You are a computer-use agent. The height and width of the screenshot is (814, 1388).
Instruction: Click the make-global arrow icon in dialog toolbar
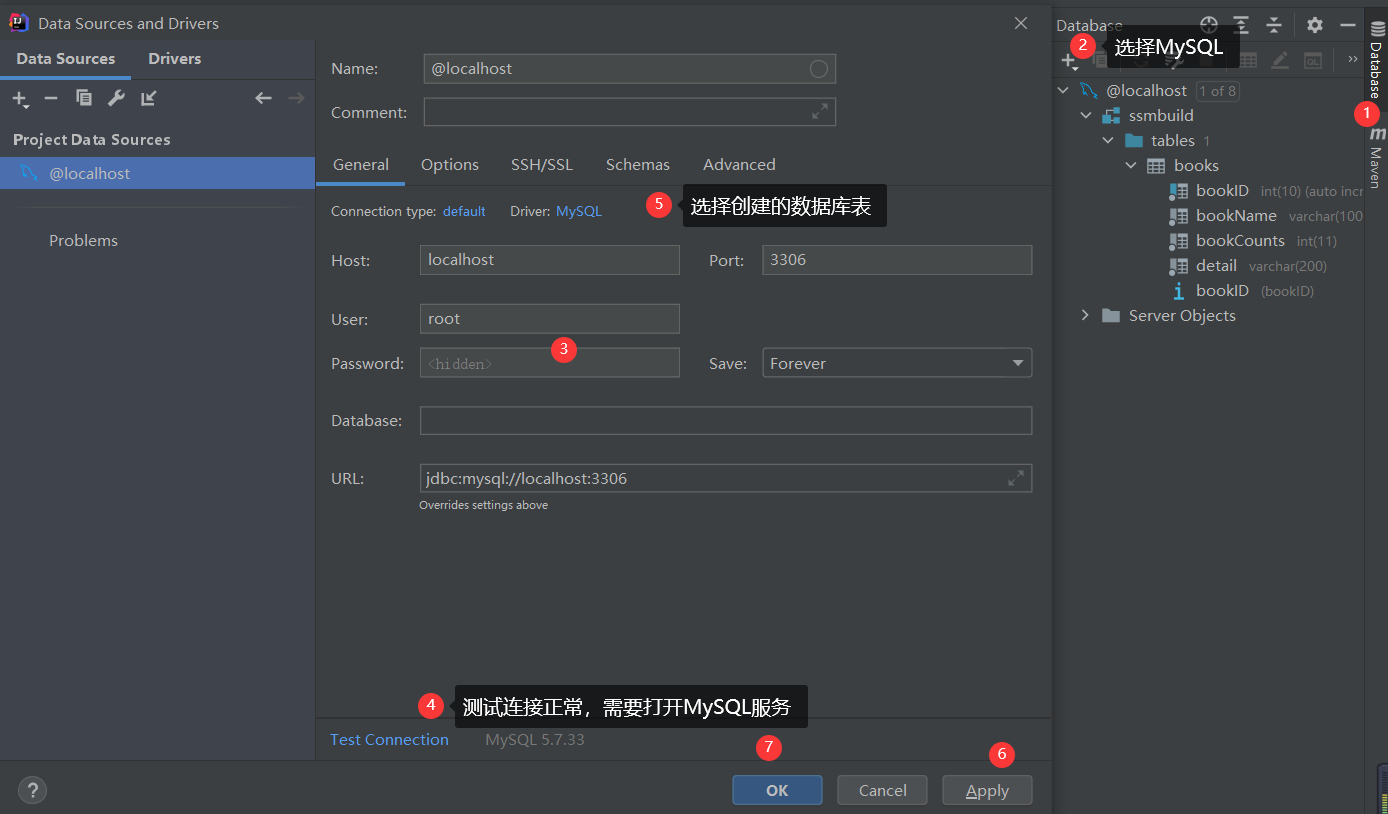(x=149, y=98)
